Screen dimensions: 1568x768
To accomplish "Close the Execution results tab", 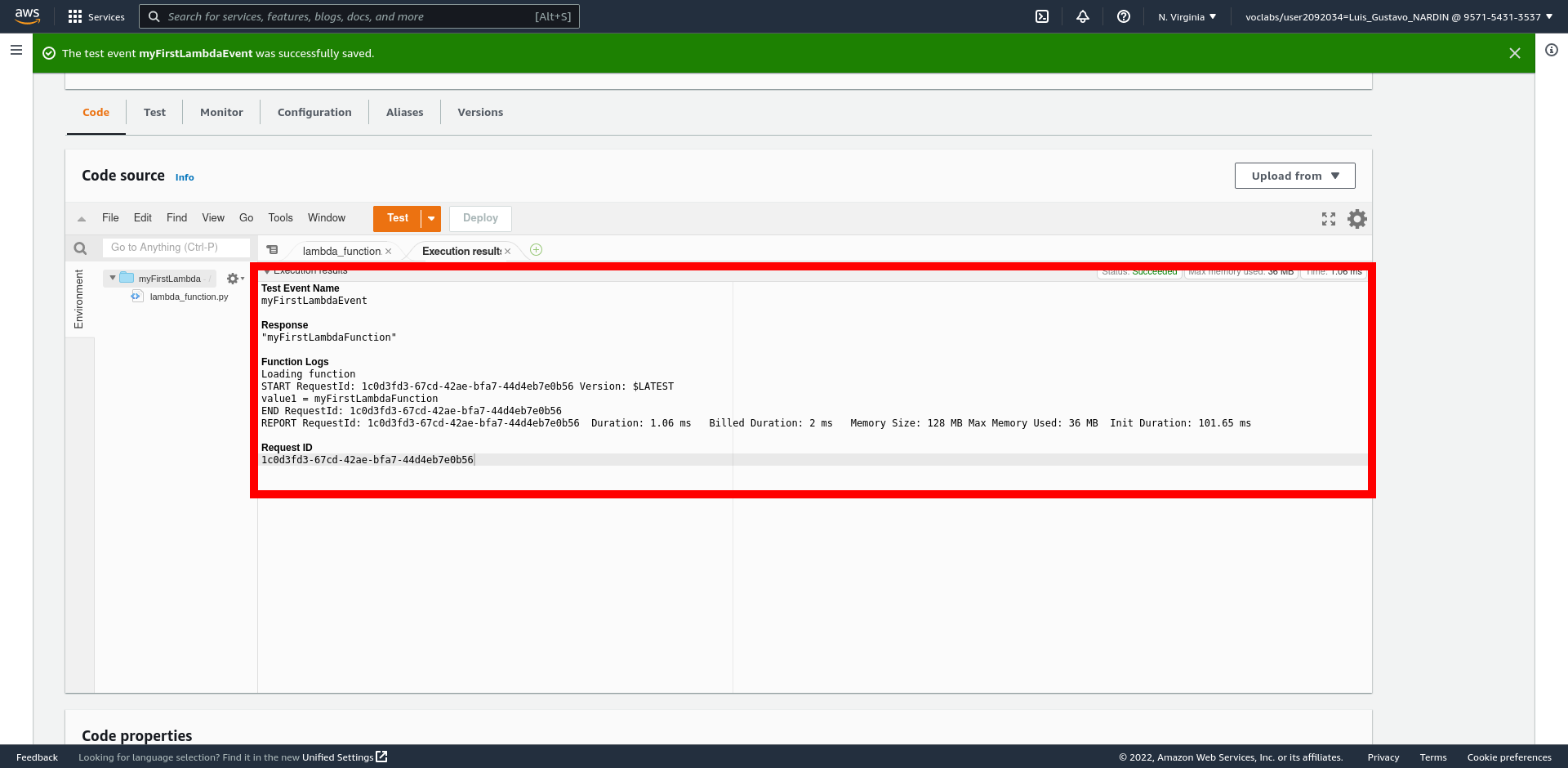I will (x=508, y=252).
